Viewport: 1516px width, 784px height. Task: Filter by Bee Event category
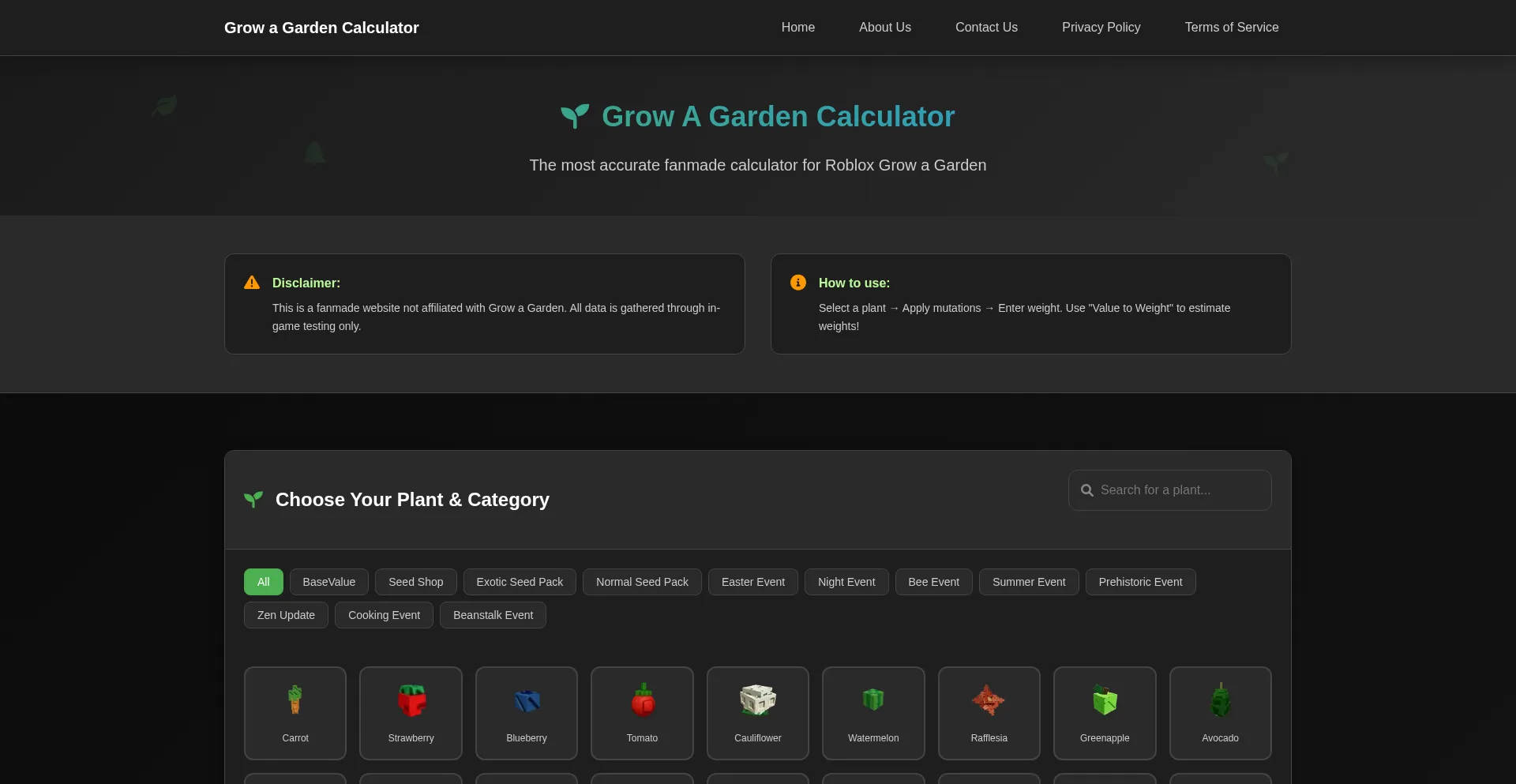[x=934, y=582]
